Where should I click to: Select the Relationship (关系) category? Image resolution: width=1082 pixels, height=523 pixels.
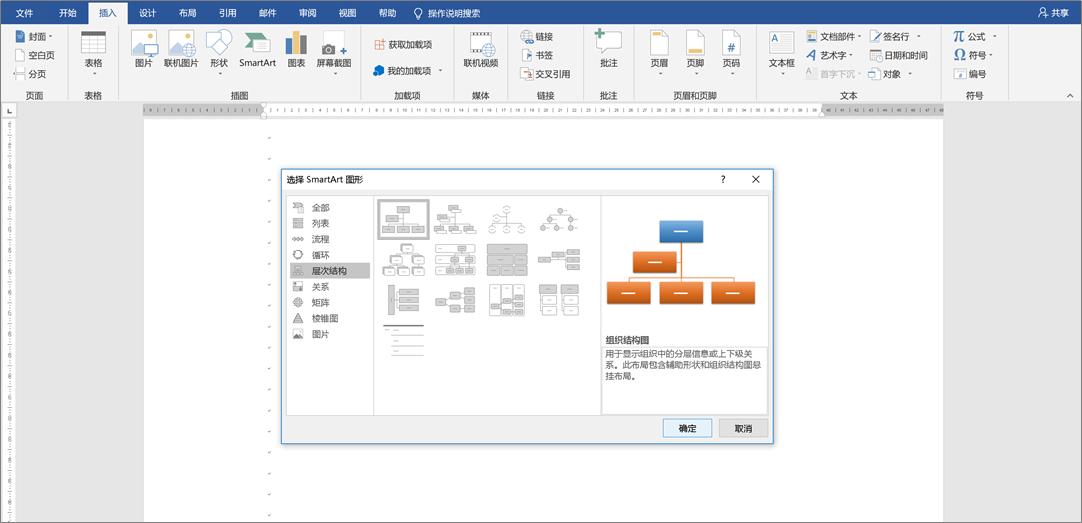pos(330,287)
